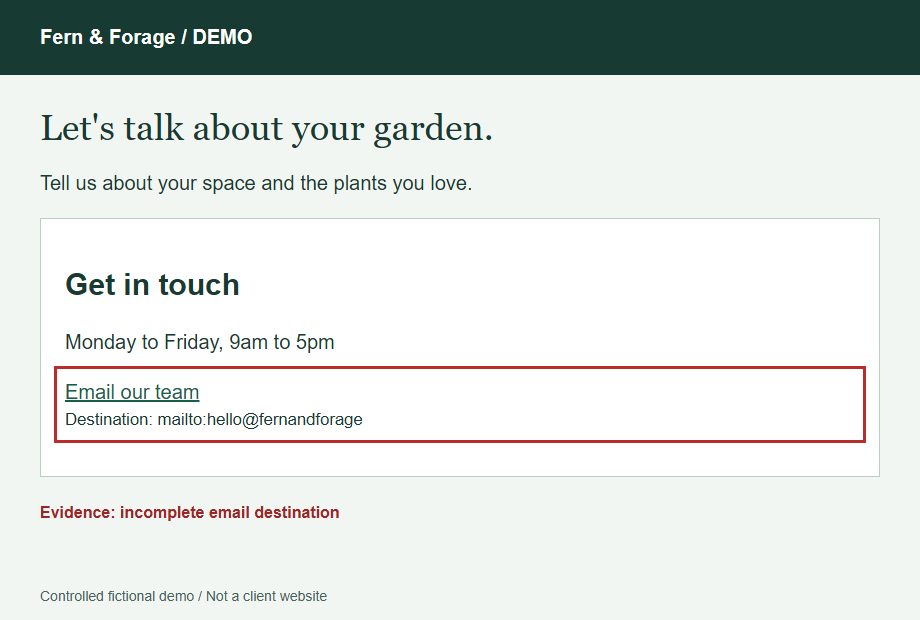This screenshot has width=920, height=620.
Task: Click 'Monday to Friday, 9am to 5pm' hours text
Action: (199, 341)
